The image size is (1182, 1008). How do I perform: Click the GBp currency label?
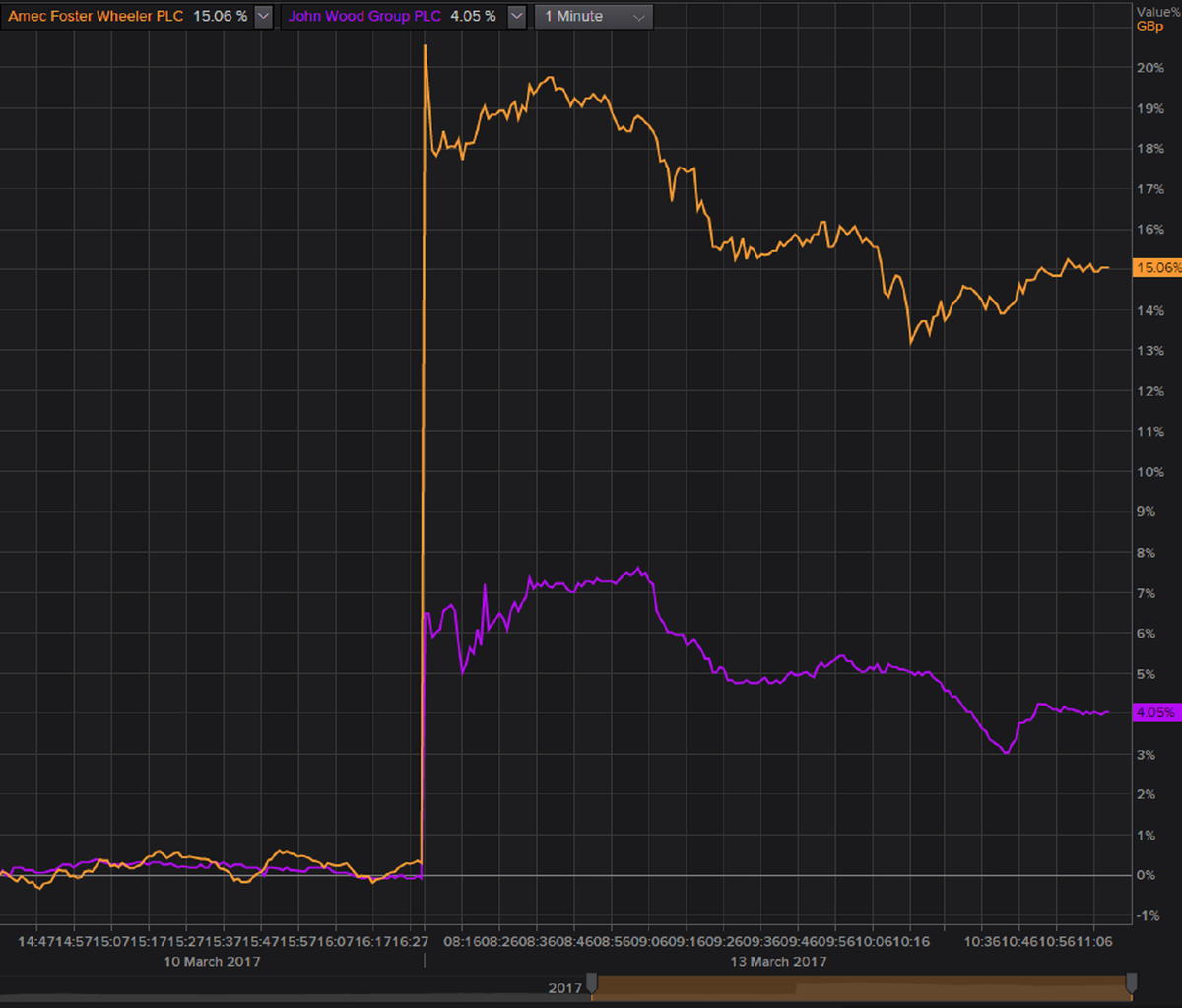coord(1149,27)
